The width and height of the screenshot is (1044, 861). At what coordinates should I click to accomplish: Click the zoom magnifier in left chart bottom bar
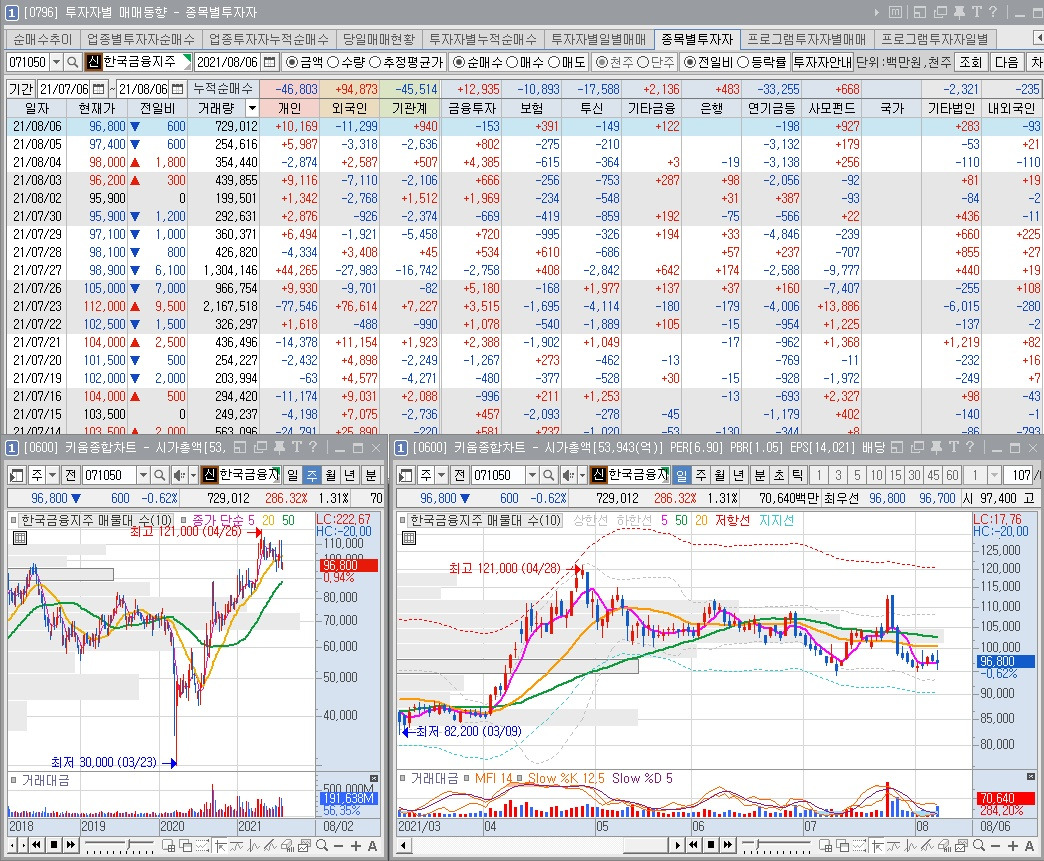point(322,846)
